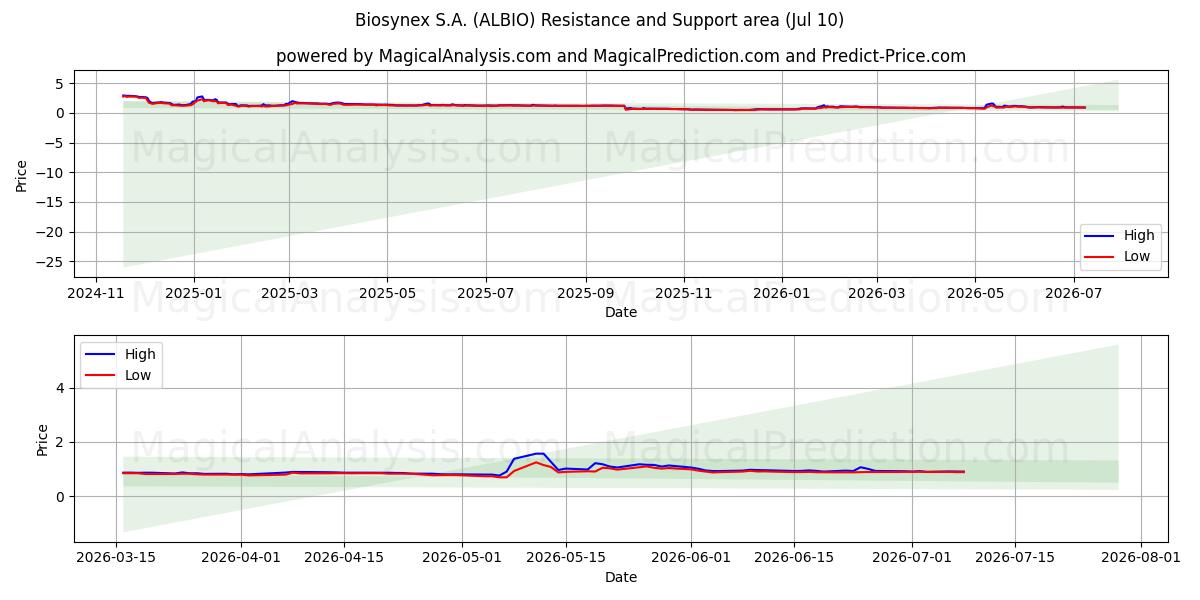Click the top chart x-axis label '2025-03'
Screen dimensions: 1200x600
point(289,294)
